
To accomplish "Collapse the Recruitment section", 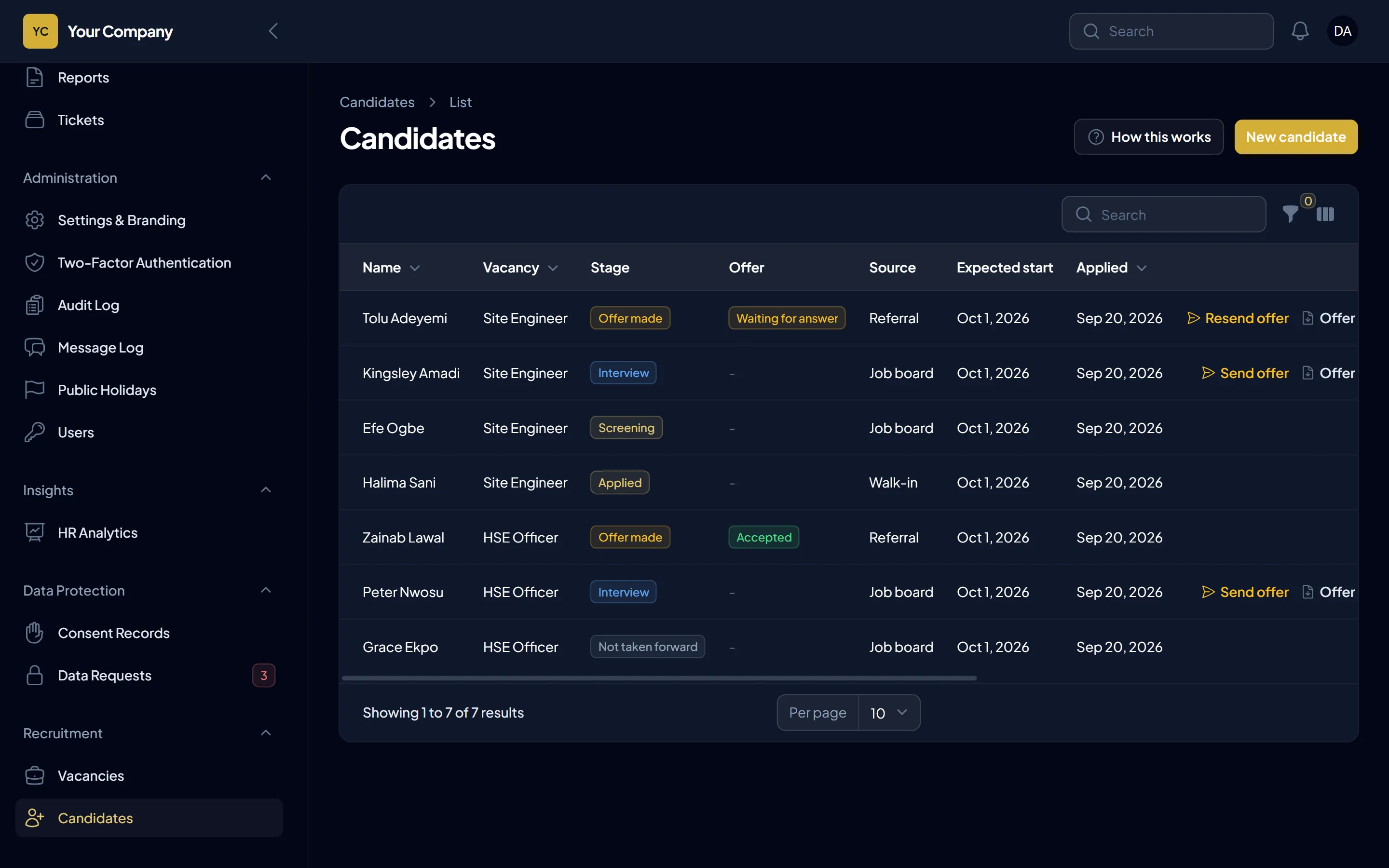I will (x=266, y=733).
